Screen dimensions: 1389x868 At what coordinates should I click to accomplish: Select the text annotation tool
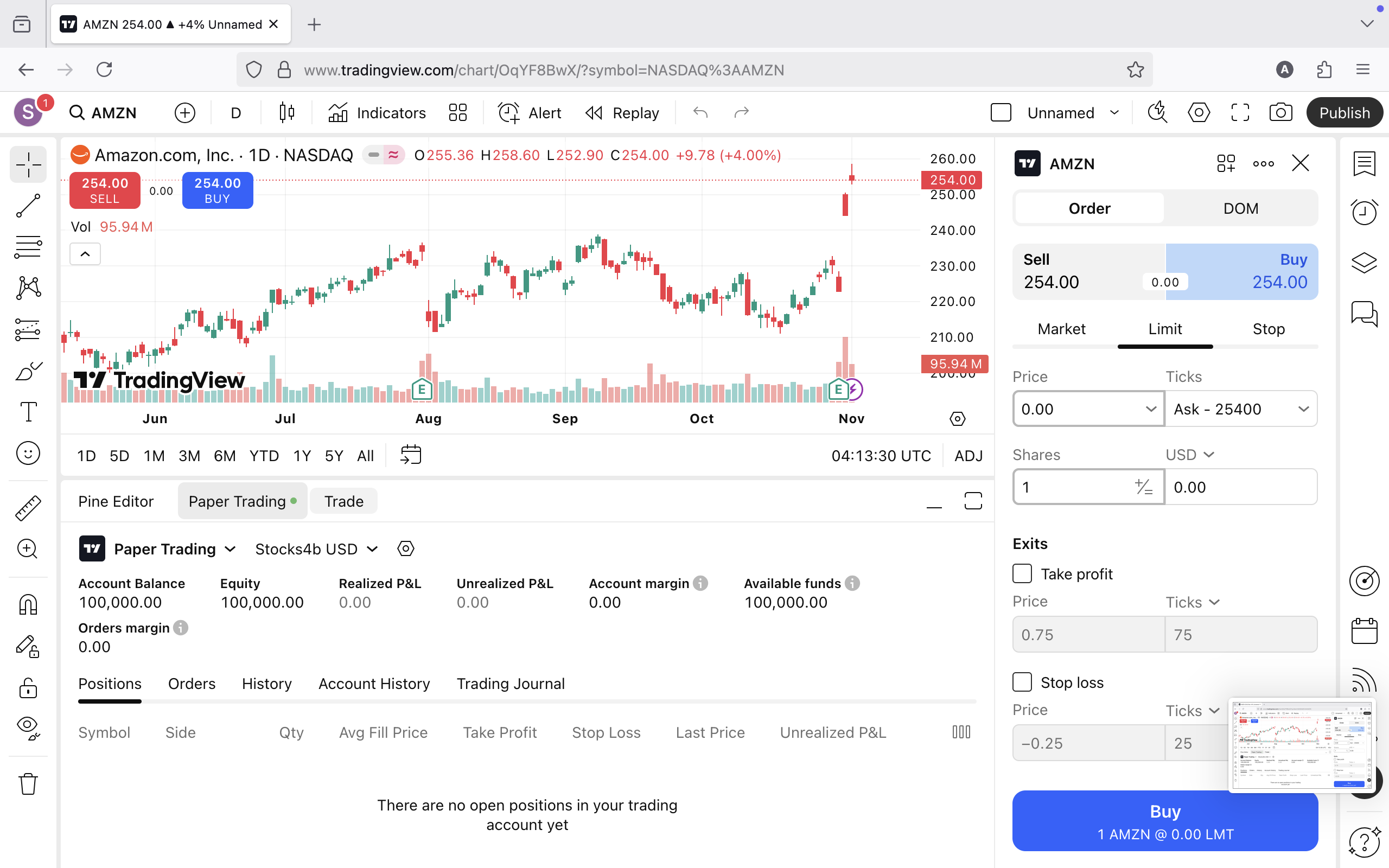click(28, 412)
